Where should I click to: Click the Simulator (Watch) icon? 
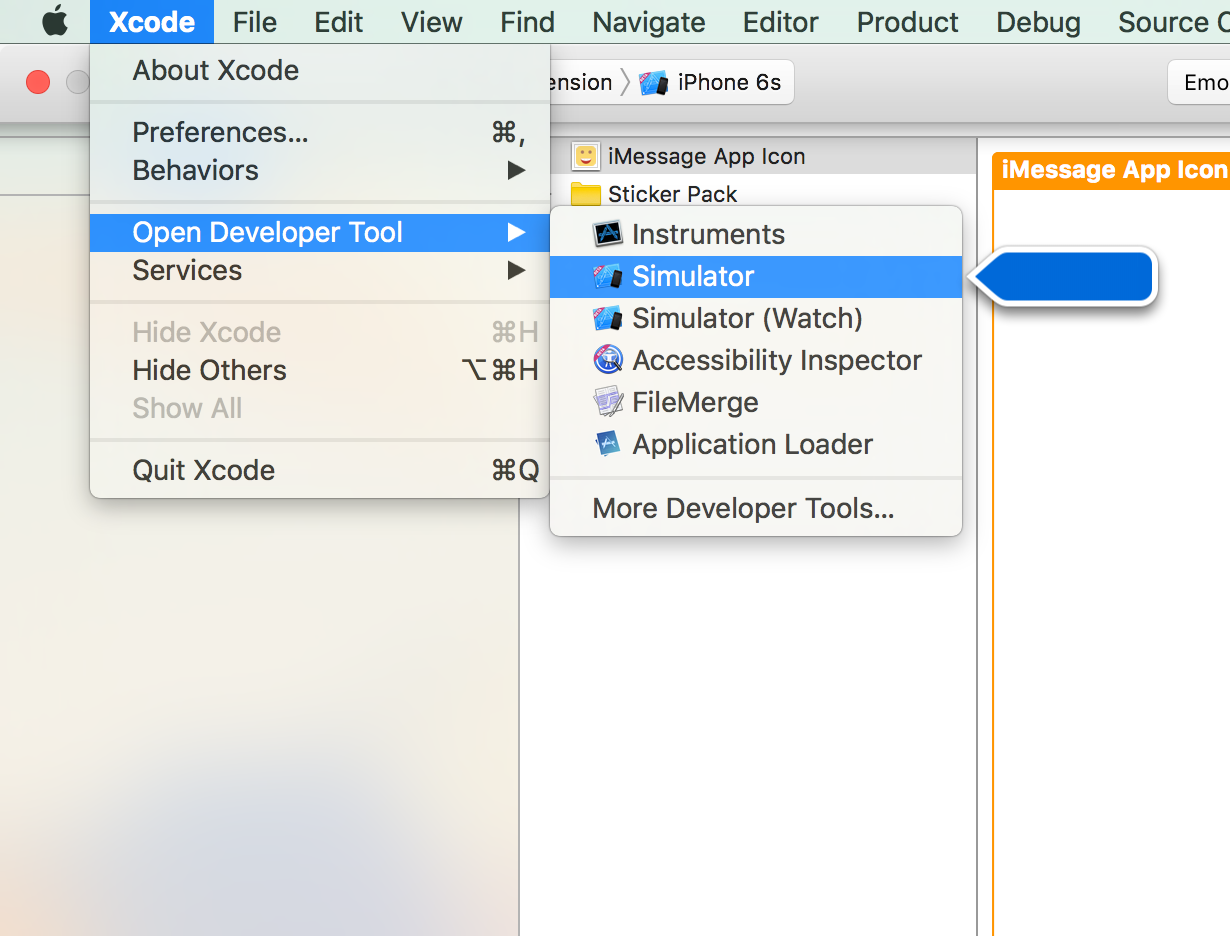point(607,318)
